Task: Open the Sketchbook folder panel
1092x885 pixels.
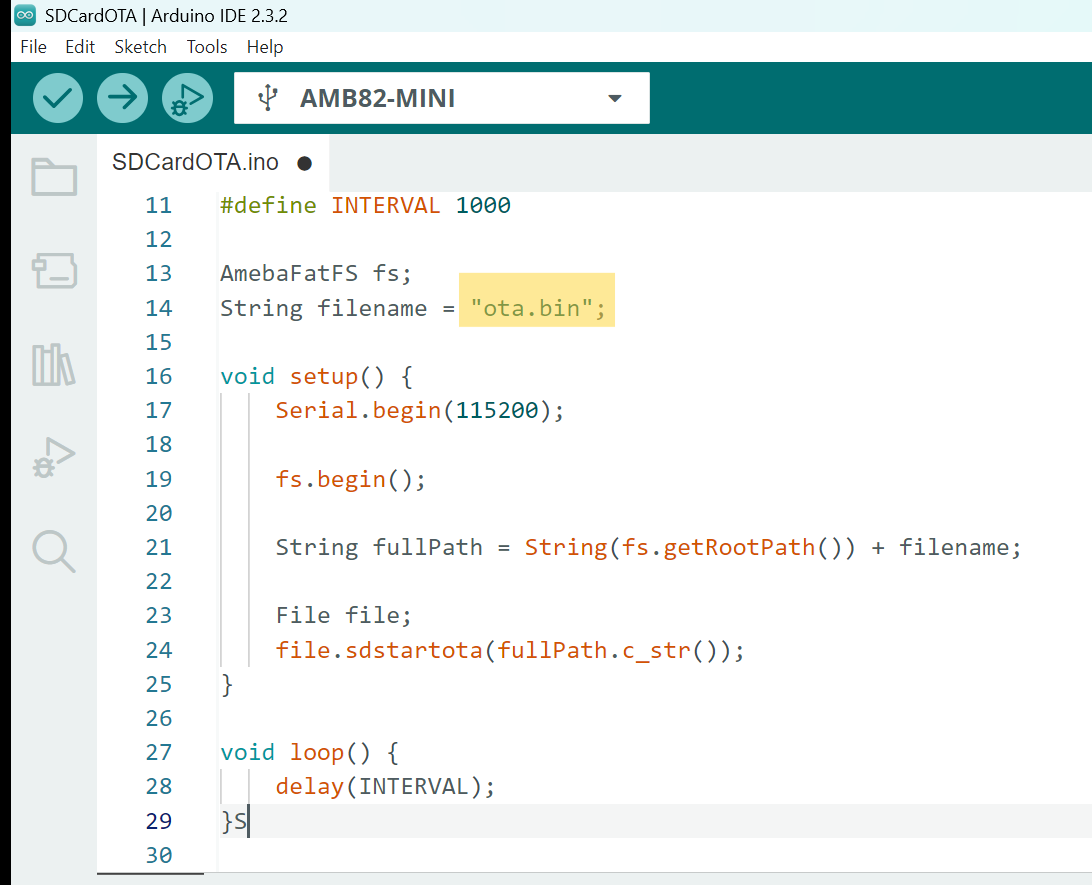Action: (x=54, y=178)
